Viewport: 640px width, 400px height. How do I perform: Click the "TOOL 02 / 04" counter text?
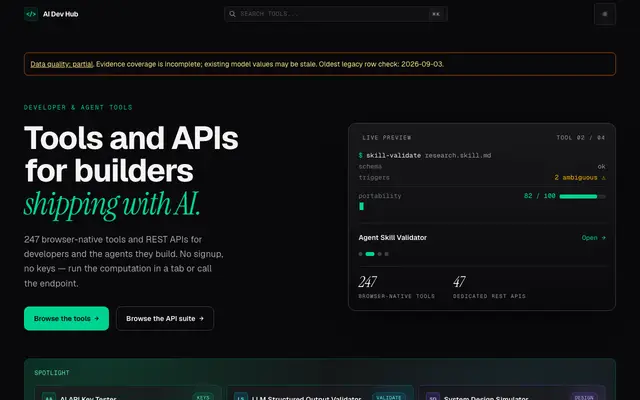click(580, 138)
